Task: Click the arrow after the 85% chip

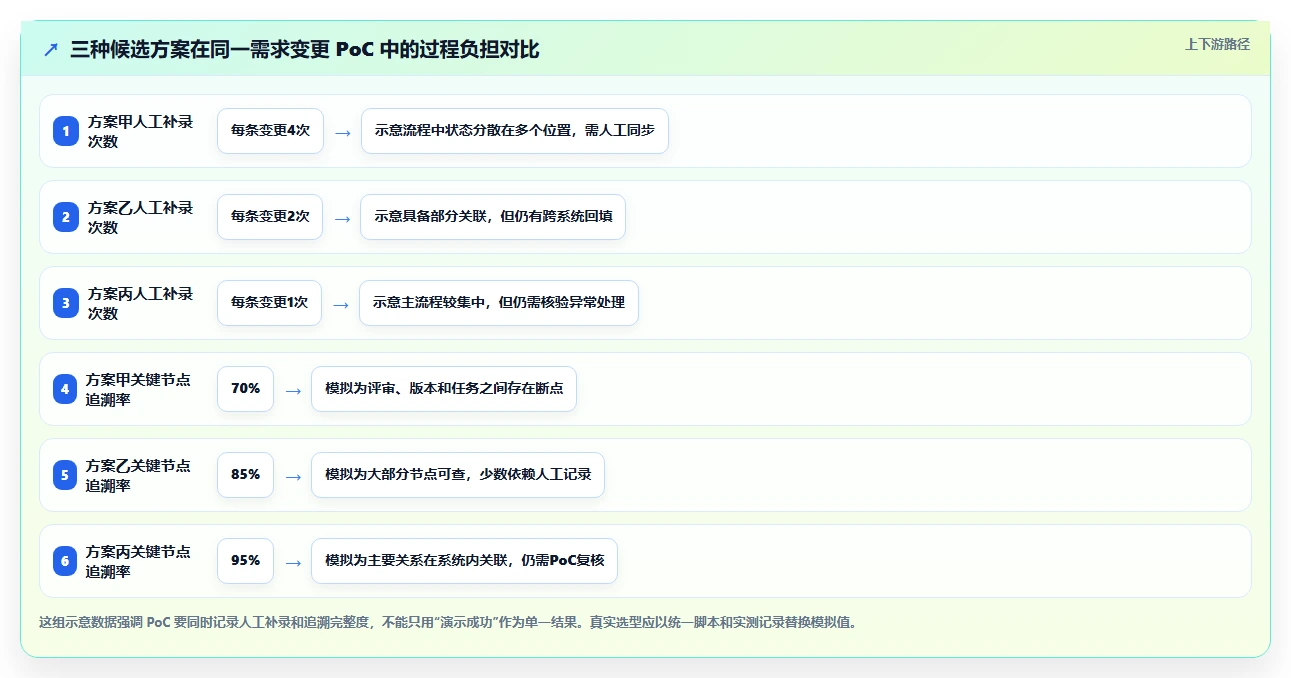Action: (x=293, y=476)
